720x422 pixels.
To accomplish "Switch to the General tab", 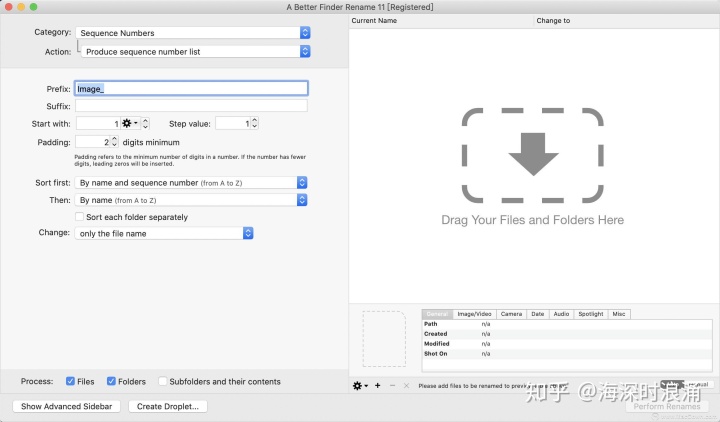I will (x=437, y=314).
